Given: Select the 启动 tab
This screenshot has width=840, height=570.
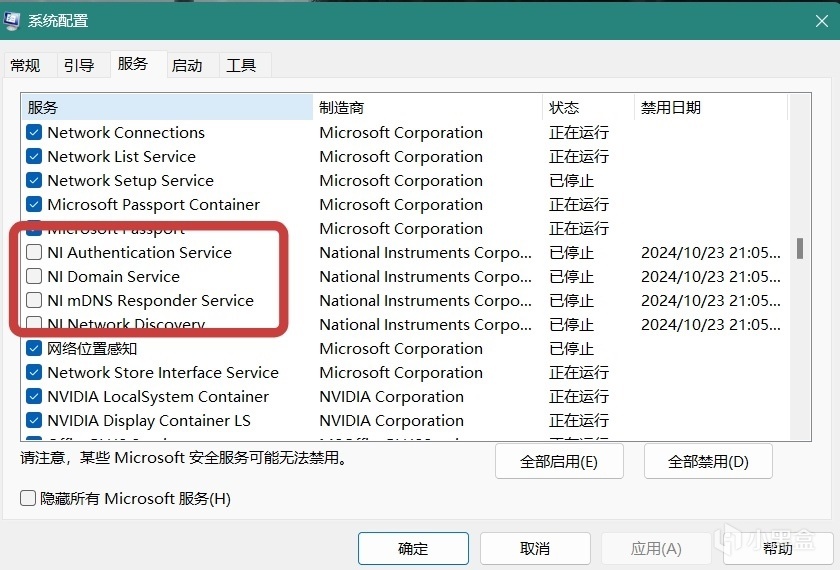Looking at the screenshot, I should point(187,65).
